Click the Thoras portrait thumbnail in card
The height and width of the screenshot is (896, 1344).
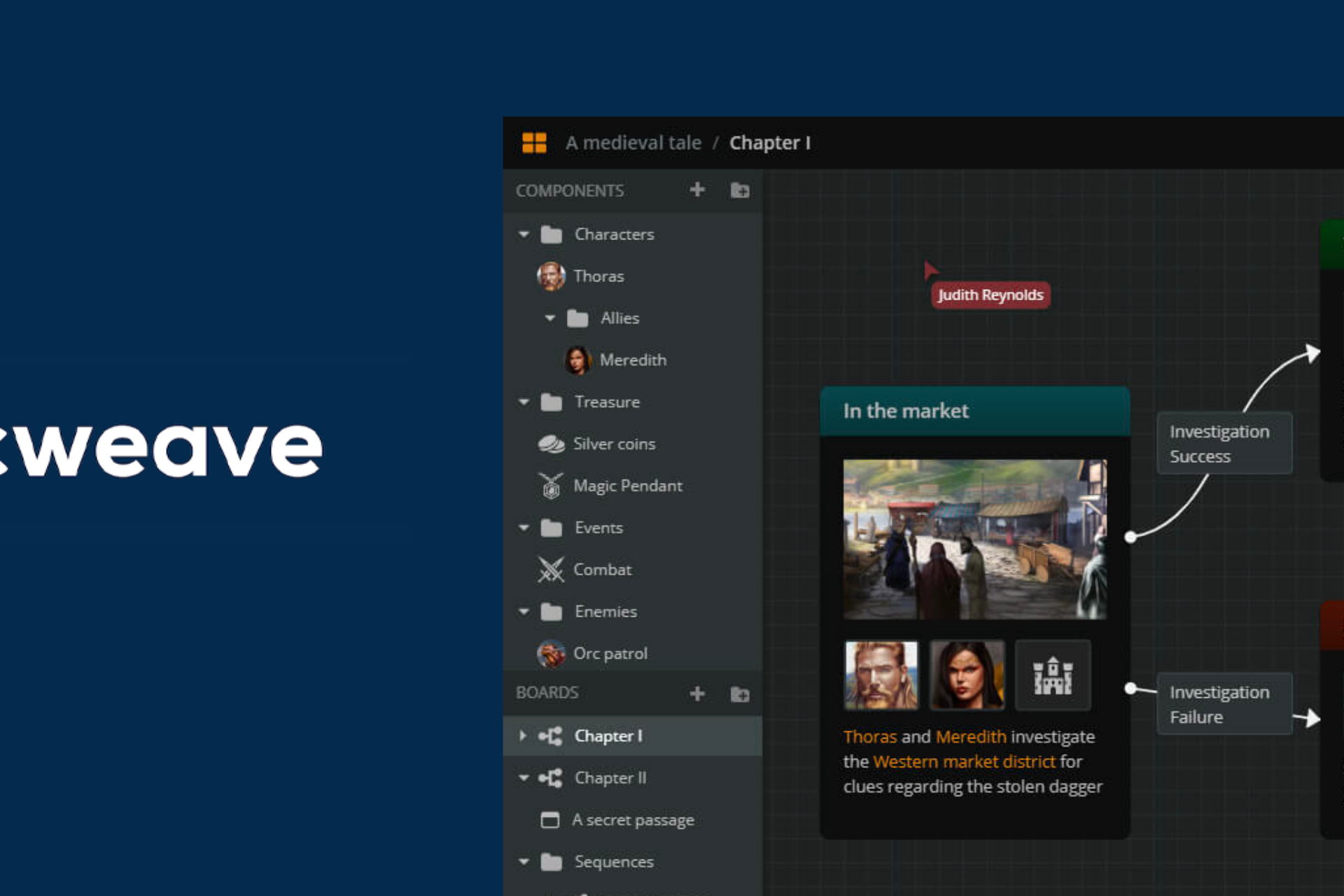pyautogui.click(x=881, y=676)
